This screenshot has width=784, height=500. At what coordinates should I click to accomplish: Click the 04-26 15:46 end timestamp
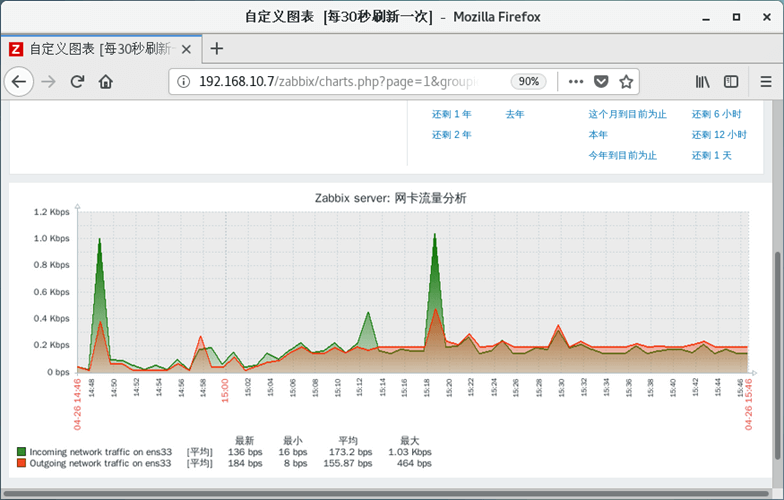tap(748, 404)
